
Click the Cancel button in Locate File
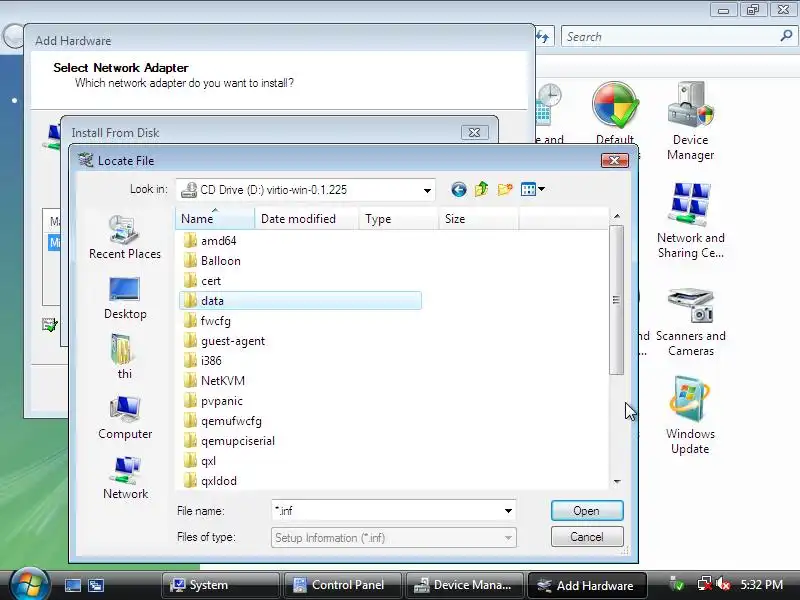coord(587,537)
